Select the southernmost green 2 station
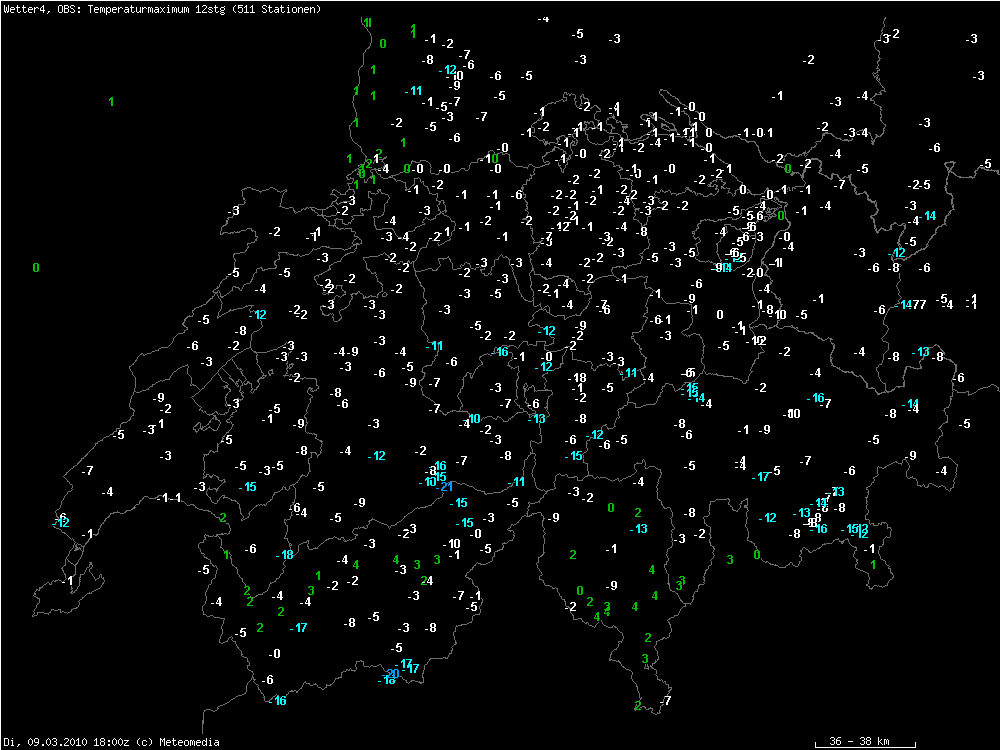Viewport: 1000px width, 750px height. point(637,706)
